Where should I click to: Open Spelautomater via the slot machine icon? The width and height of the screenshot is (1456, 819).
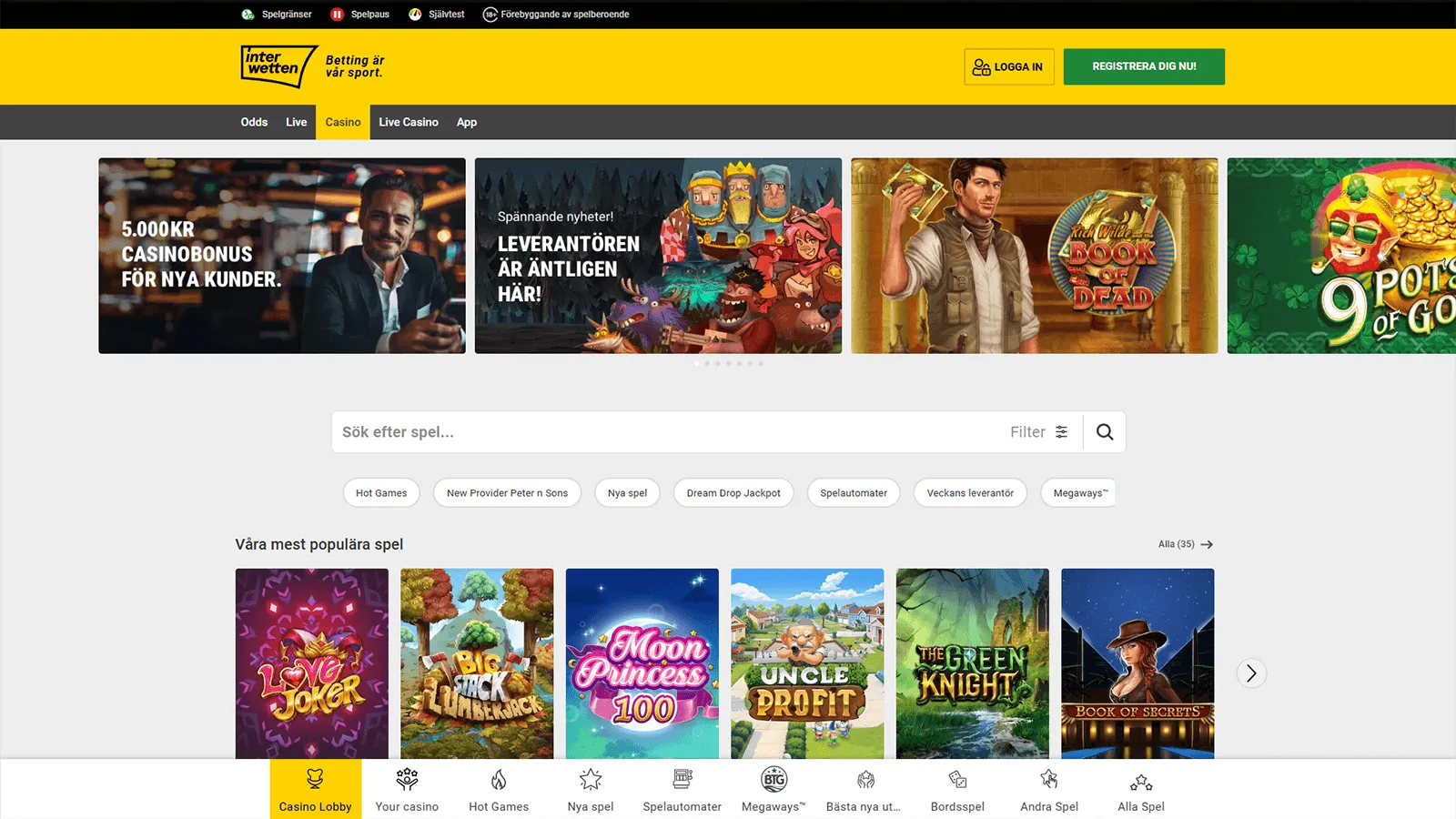click(x=681, y=778)
